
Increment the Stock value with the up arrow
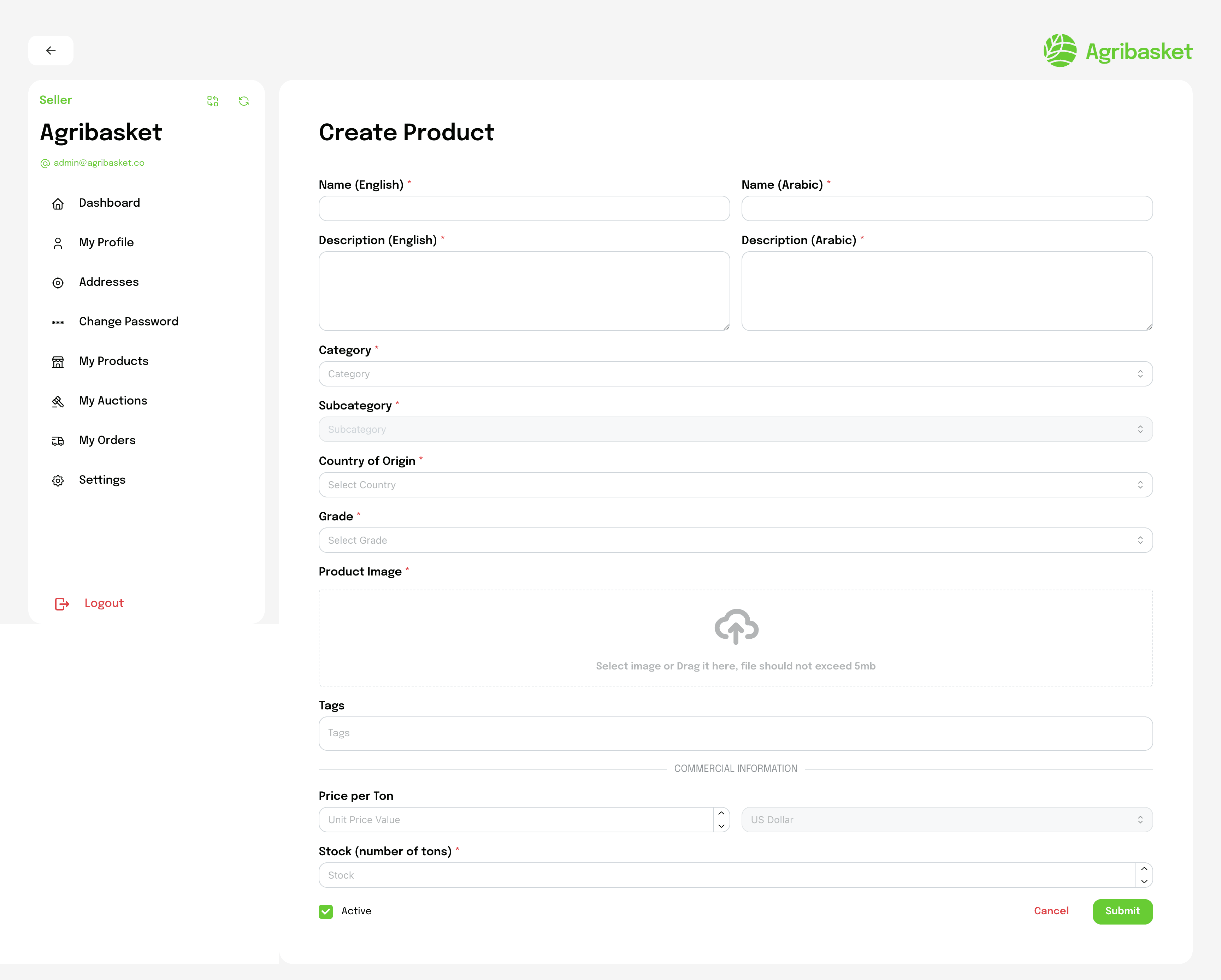click(x=1144, y=868)
